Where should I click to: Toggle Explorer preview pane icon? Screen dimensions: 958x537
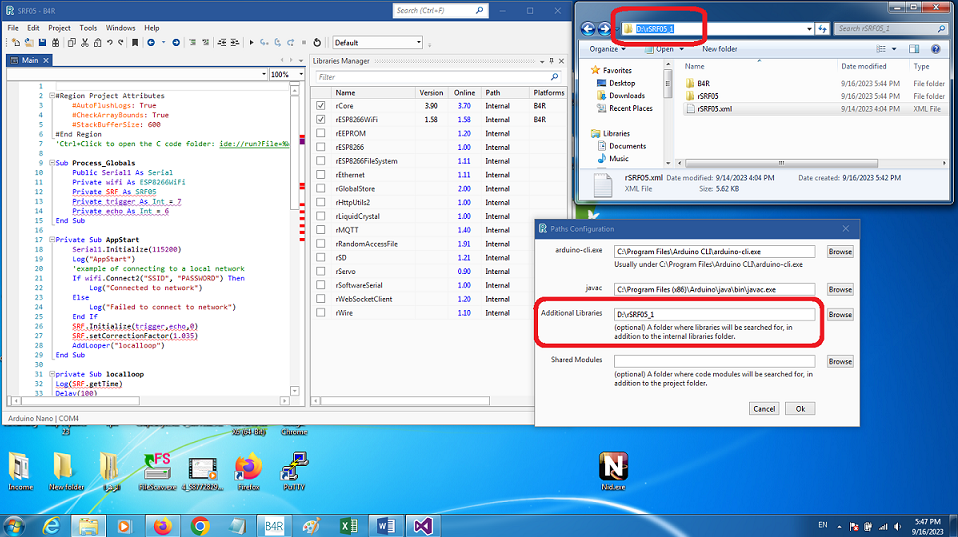click(x=914, y=49)
